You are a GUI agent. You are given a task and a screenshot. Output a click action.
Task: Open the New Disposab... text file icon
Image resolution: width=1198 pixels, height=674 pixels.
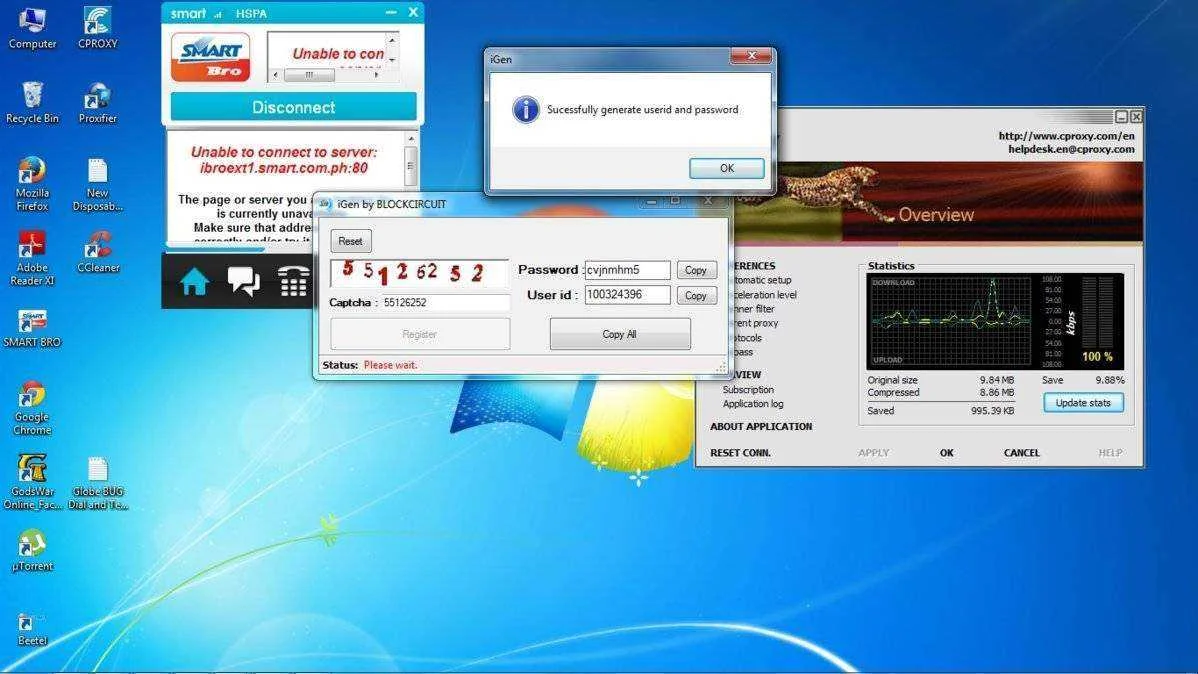point(98,184)
